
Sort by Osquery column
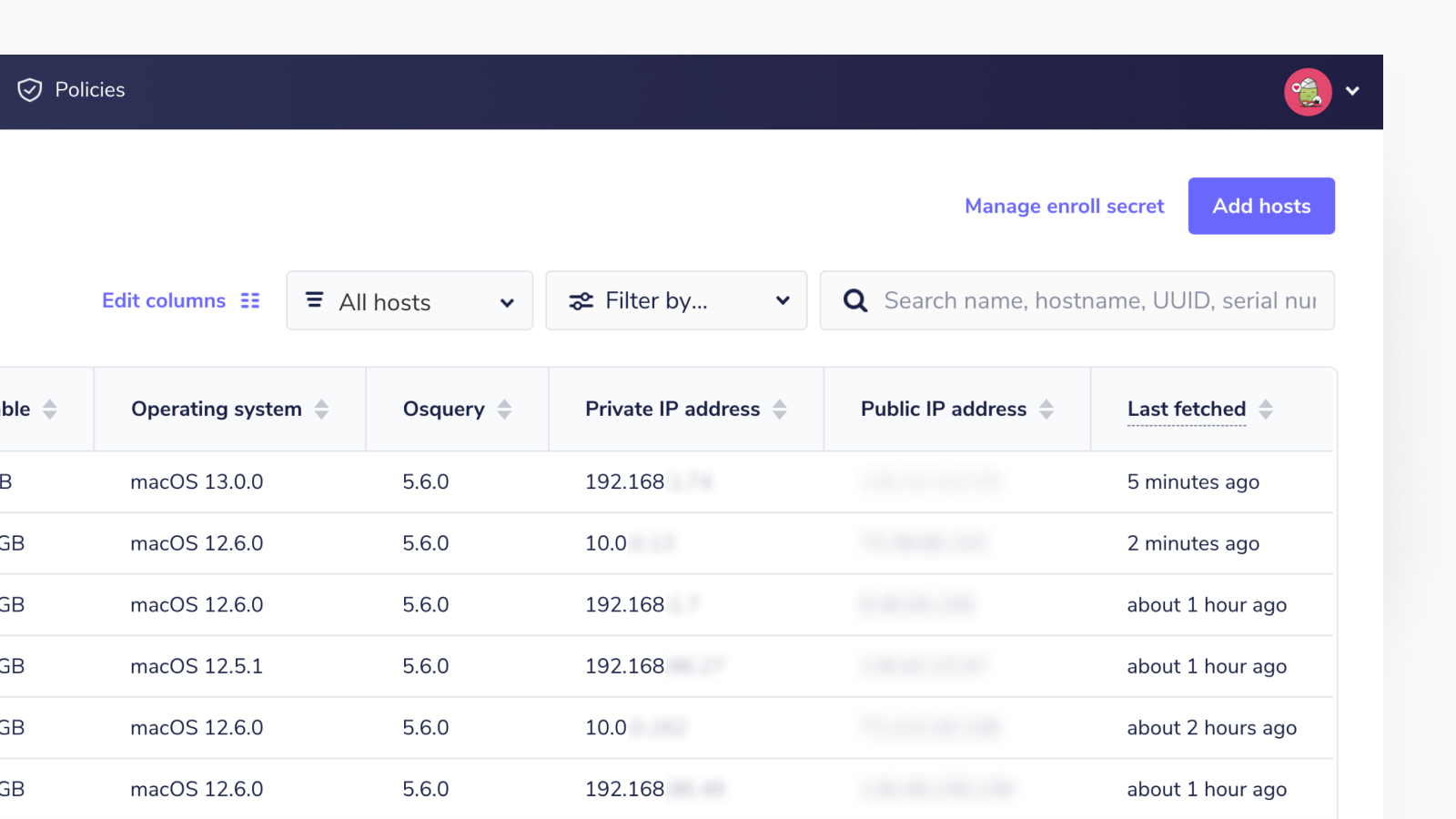point(504,409)
